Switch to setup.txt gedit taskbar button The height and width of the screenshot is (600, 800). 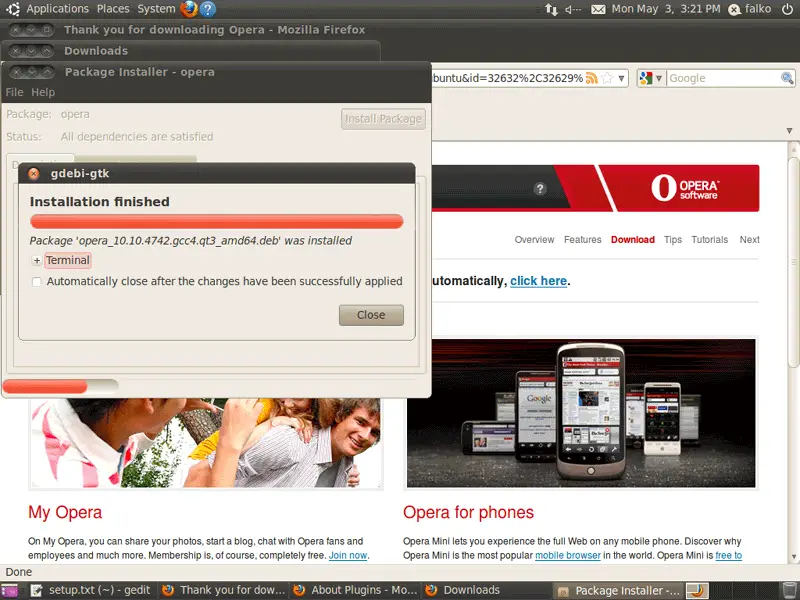click(x=91, y=590)
